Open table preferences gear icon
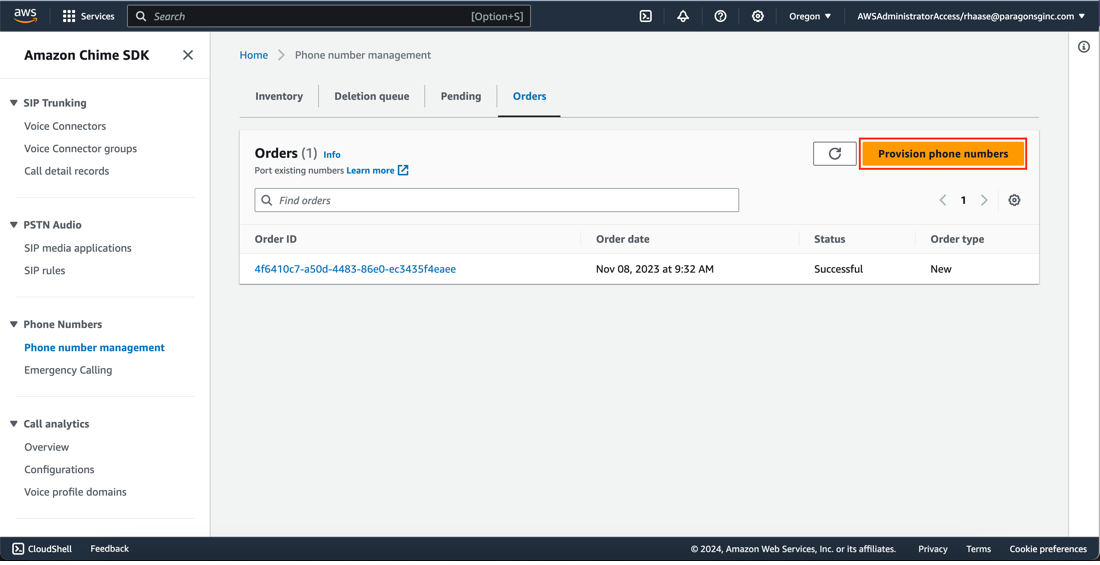This screenshot has width=1100, height=565. (1014, 200)
